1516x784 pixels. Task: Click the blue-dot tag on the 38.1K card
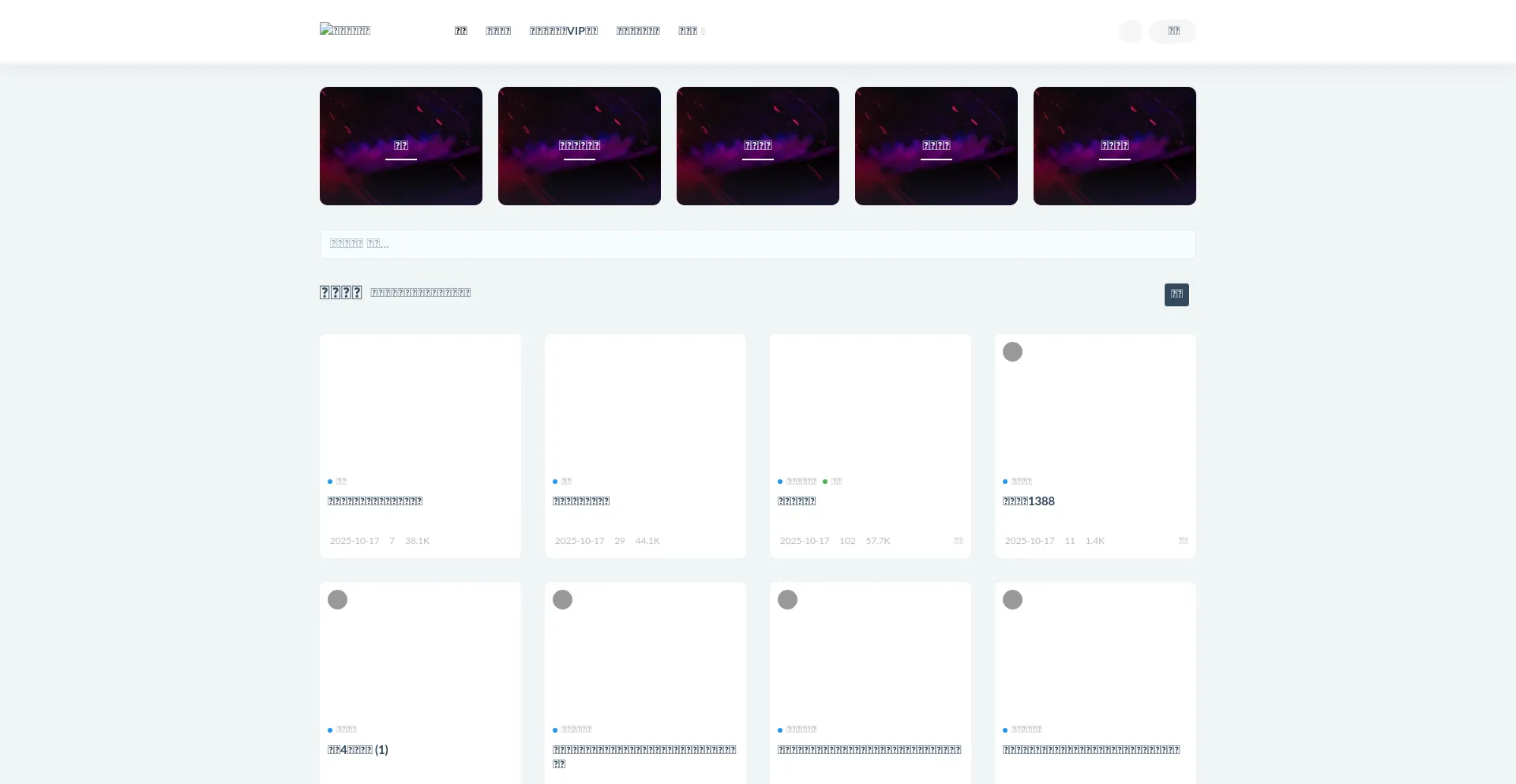(x=337, y=482)
